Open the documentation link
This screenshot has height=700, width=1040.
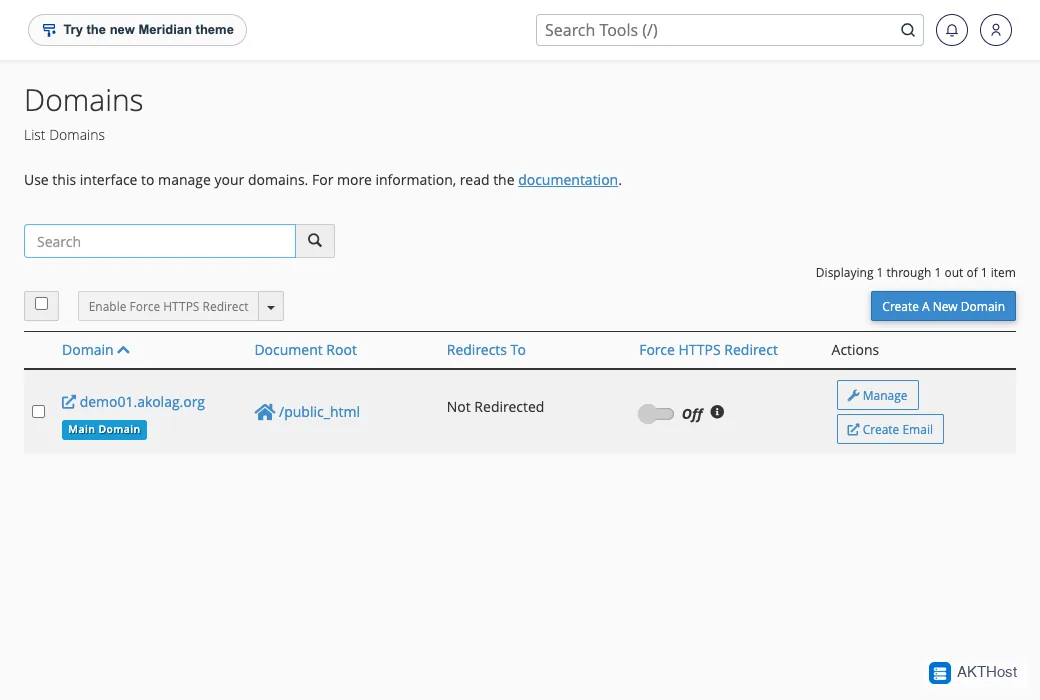[x=568, y=180]
